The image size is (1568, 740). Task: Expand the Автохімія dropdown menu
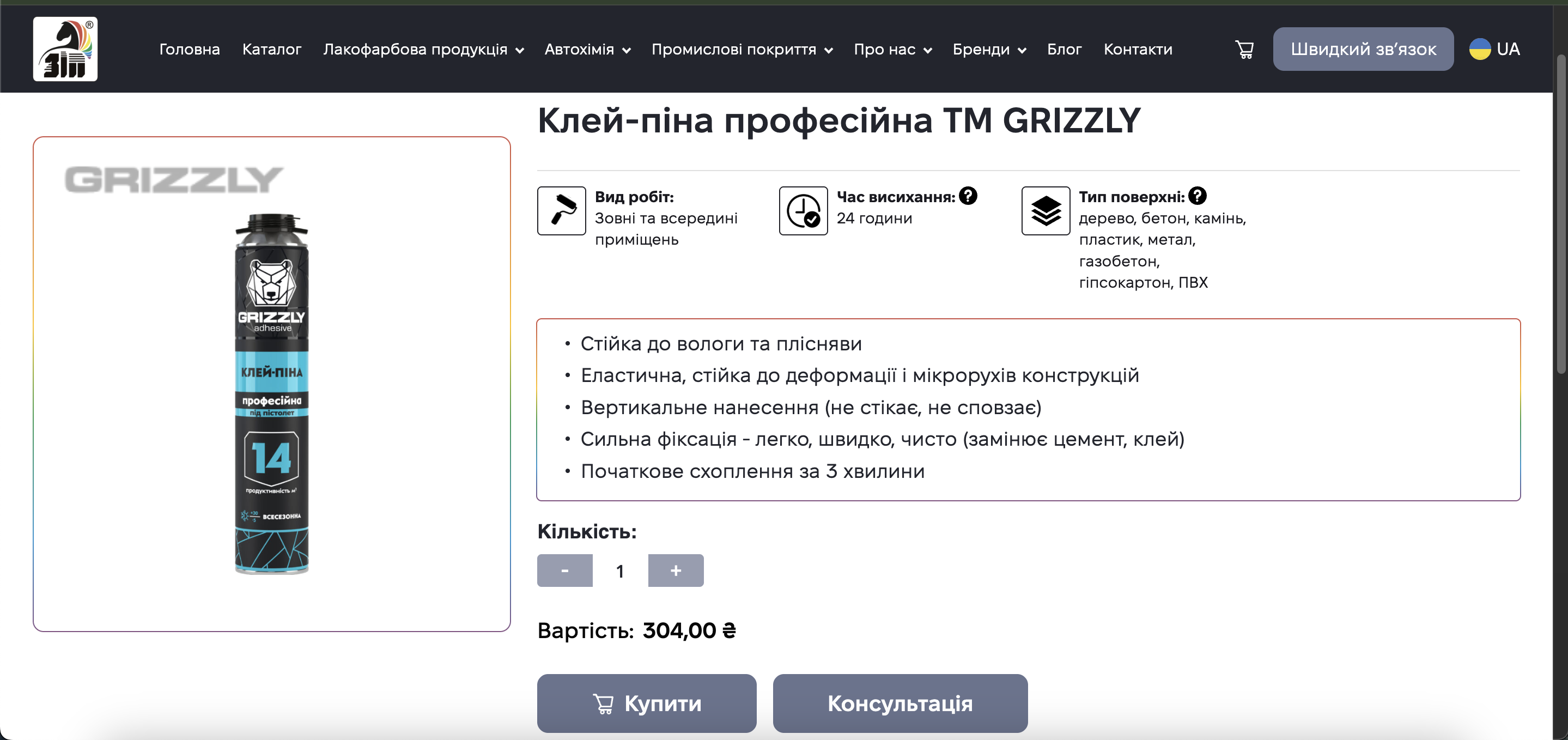click(x=587, y=50)
